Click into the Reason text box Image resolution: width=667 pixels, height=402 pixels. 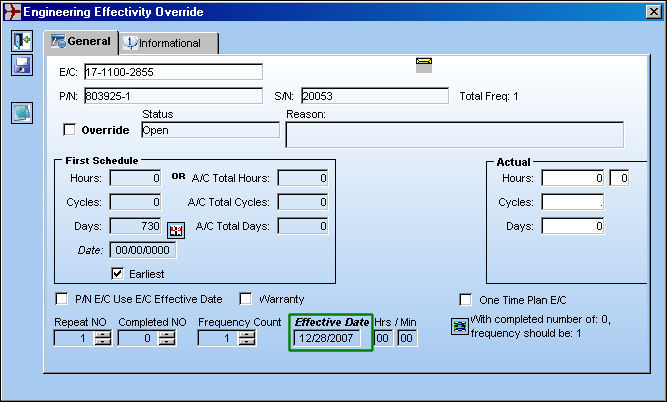coord(455,134)
